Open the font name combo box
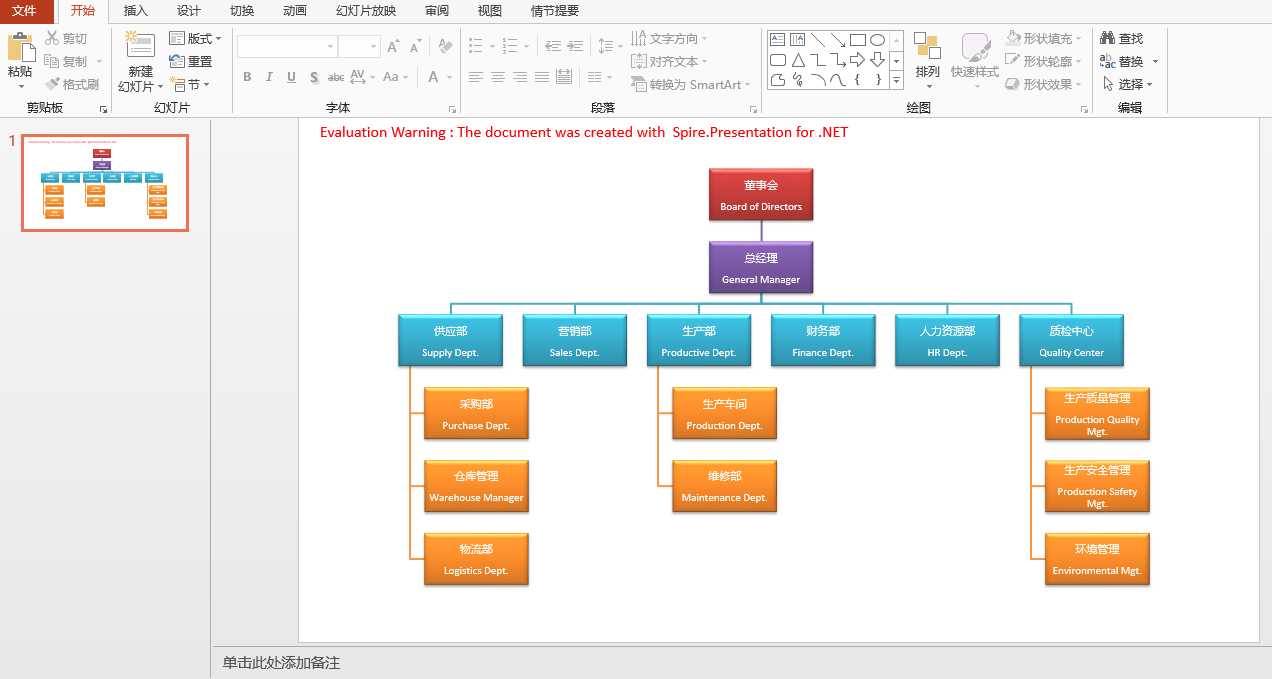 click(287, 46)
